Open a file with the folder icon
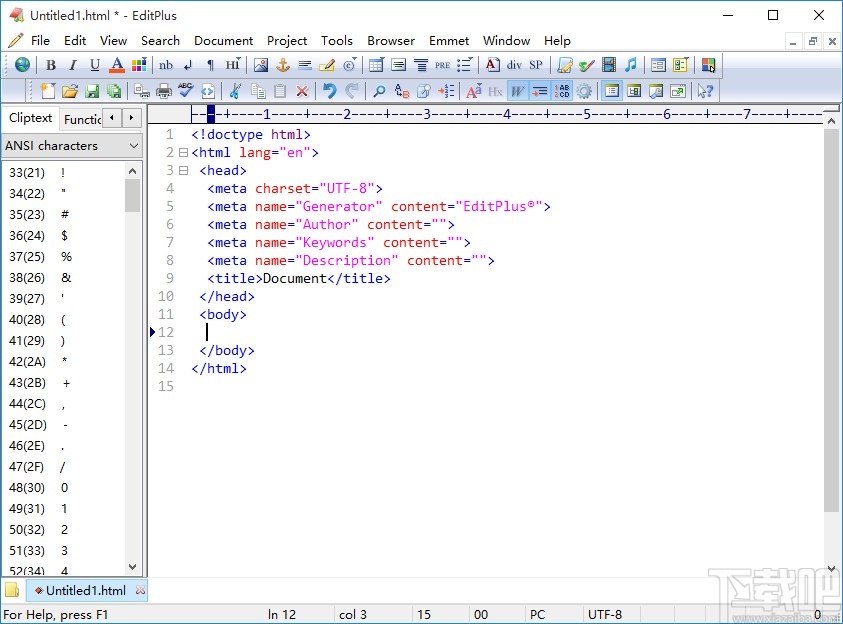843x624 pixels. [70, 91]
